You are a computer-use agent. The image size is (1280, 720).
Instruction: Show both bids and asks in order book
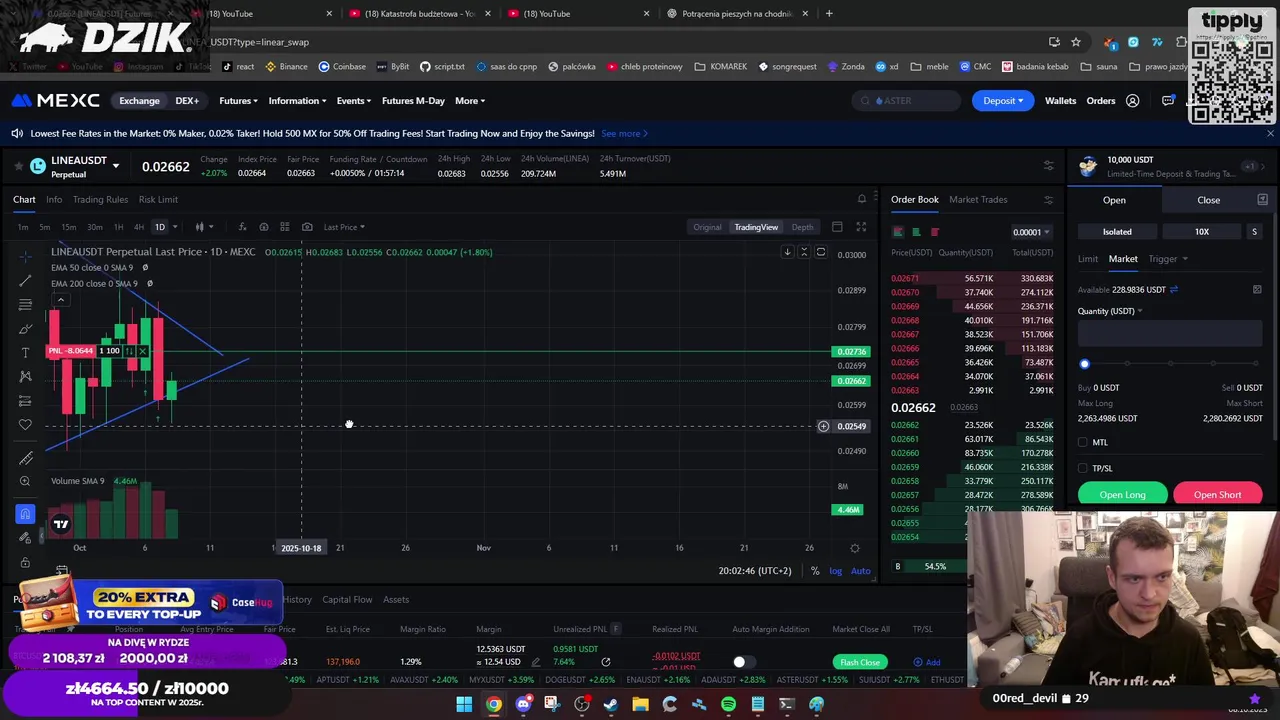(898, 232)
